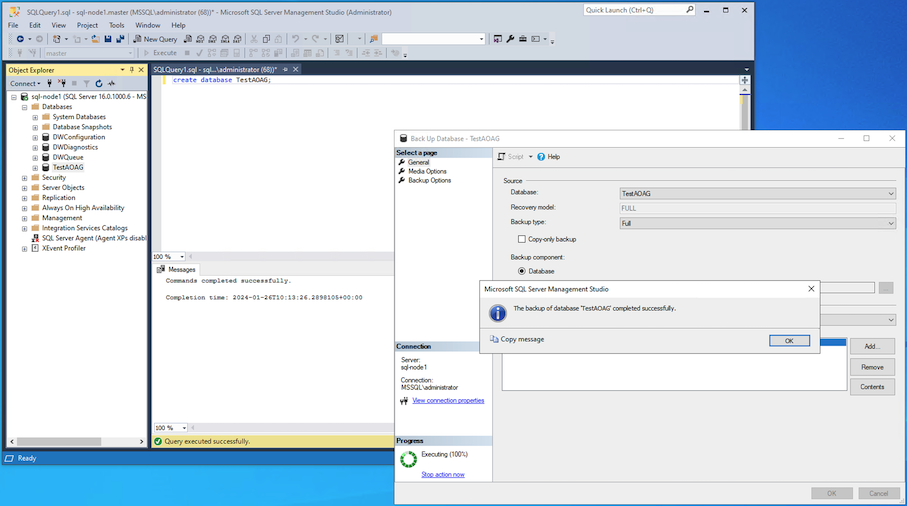
Task: Click the Script icon in Back Up Database toolbar
Action: [502, 157]
